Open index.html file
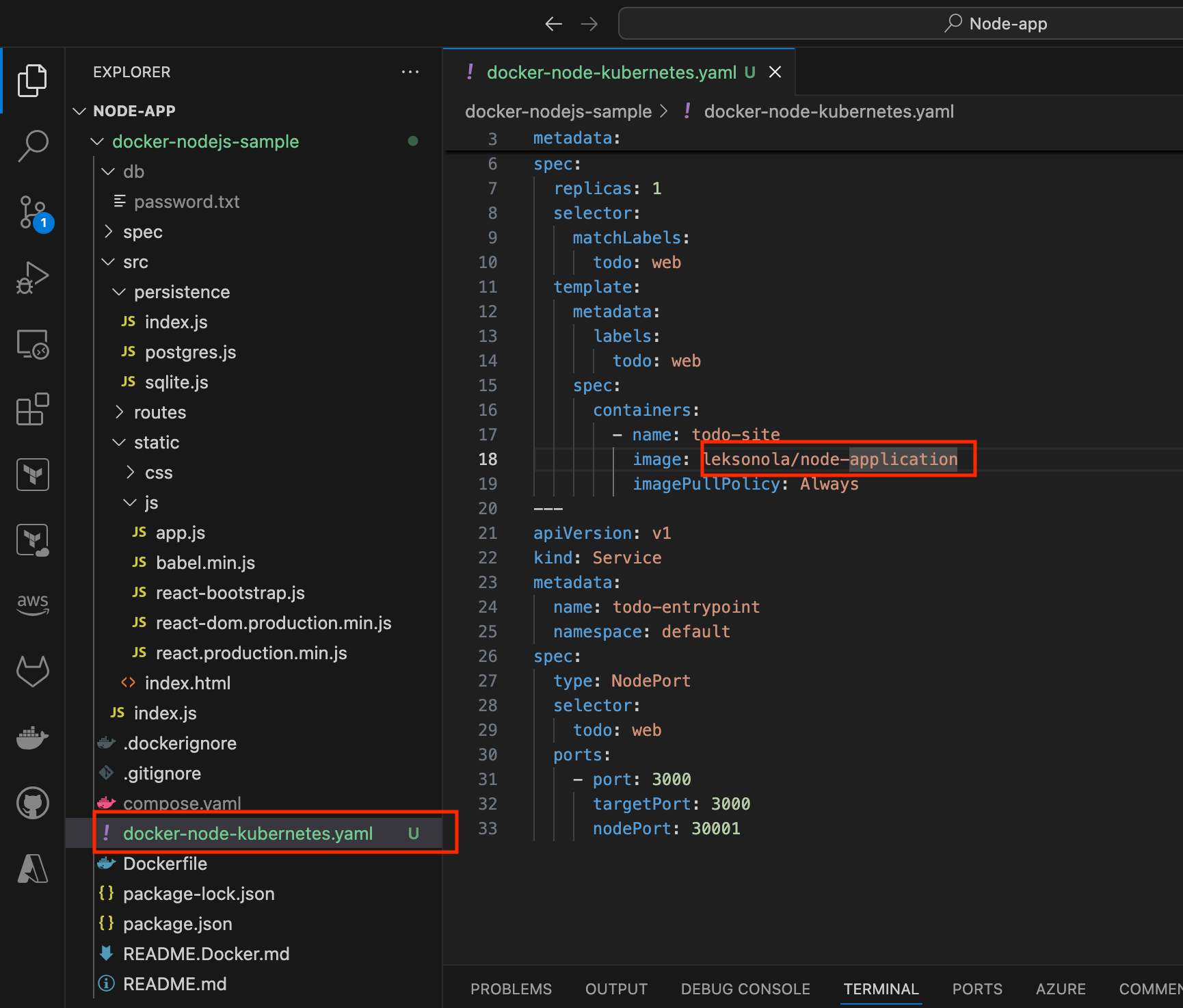 pyautogui.click(x=187, y=683)
